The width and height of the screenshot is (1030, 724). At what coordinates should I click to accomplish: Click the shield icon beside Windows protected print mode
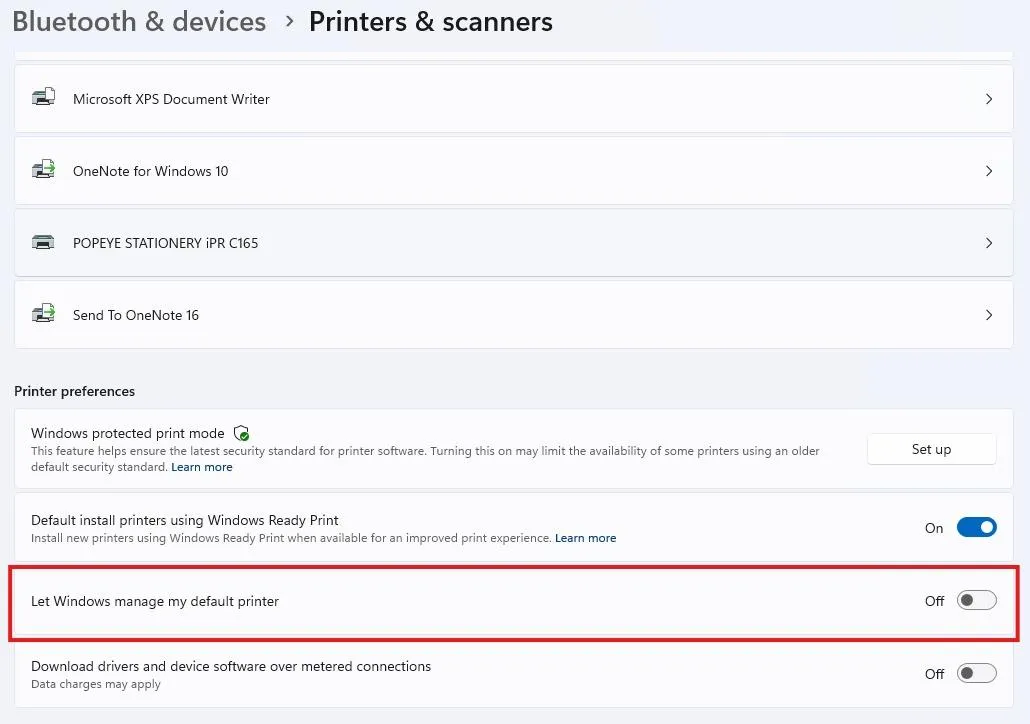click(x=241, y=434)
